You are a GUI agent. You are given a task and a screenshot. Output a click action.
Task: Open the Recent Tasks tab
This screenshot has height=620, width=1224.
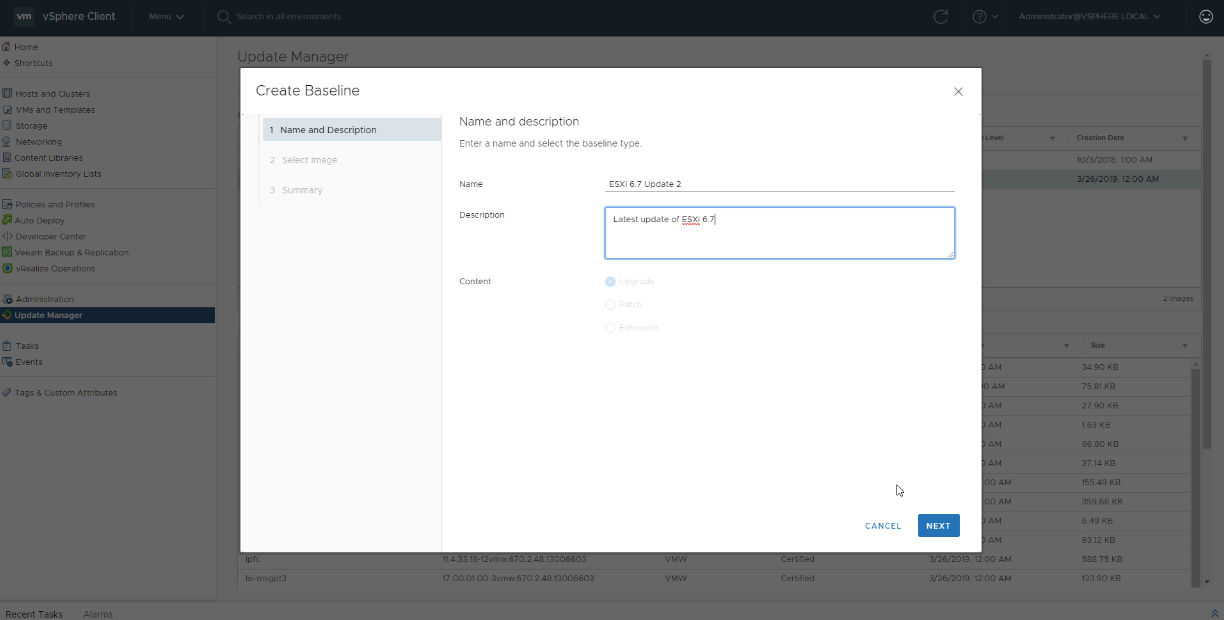(34, 614)
